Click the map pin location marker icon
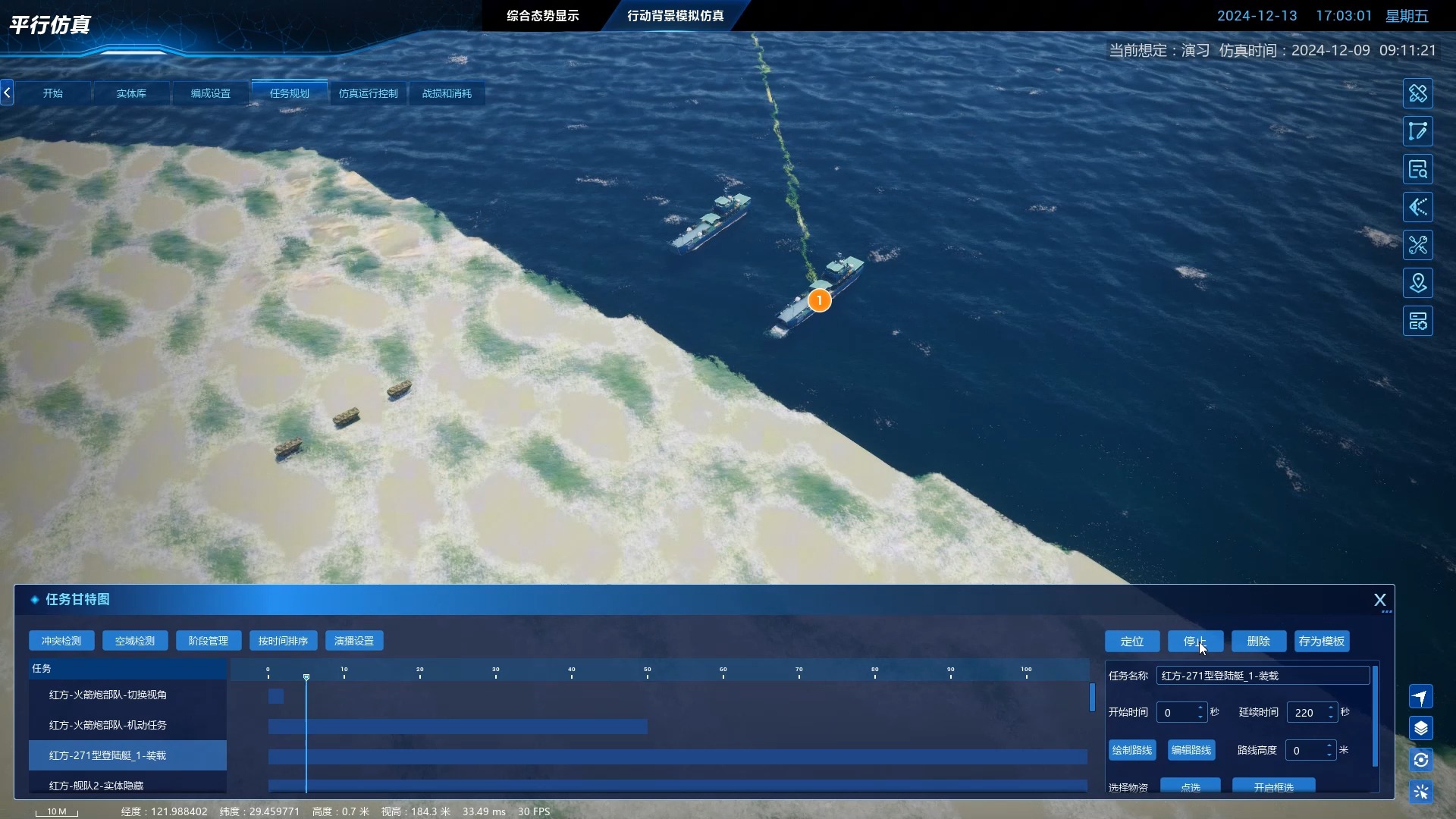 pyautogui.click(x=1417, y=283)
